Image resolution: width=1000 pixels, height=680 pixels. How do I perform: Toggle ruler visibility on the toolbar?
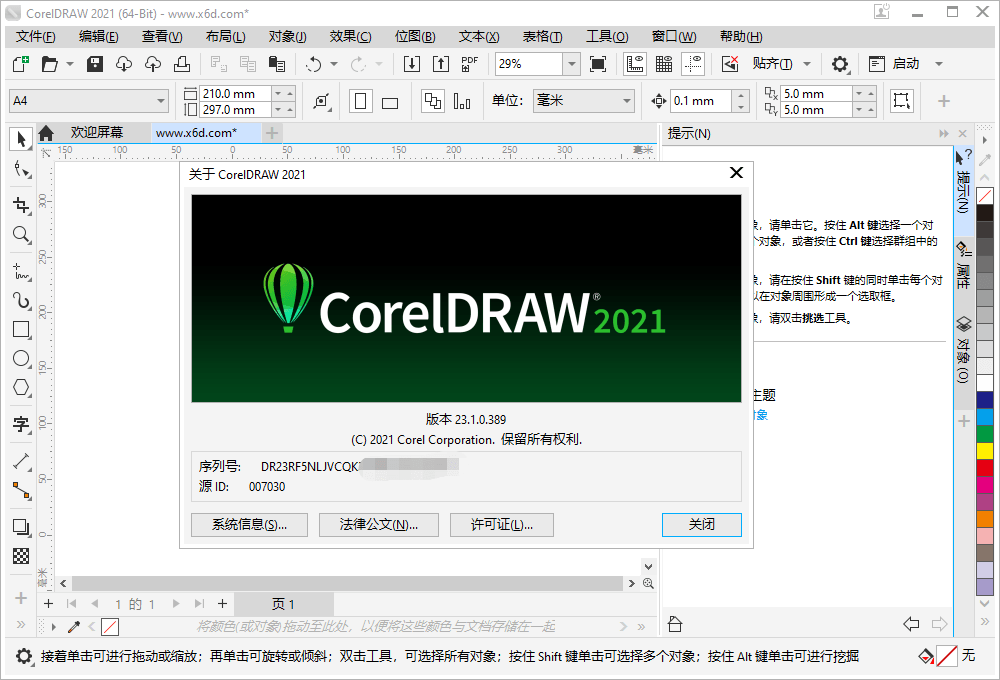click(635, 64)
